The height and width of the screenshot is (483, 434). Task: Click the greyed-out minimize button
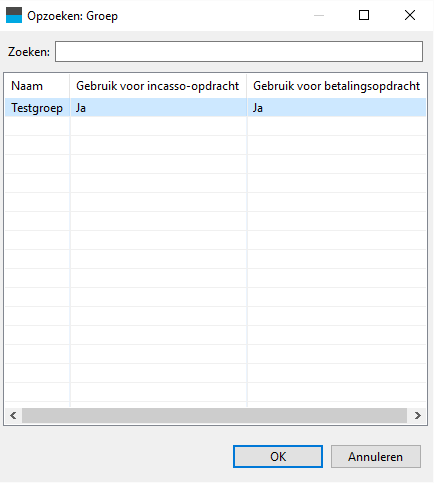click(x=319, y=15)
